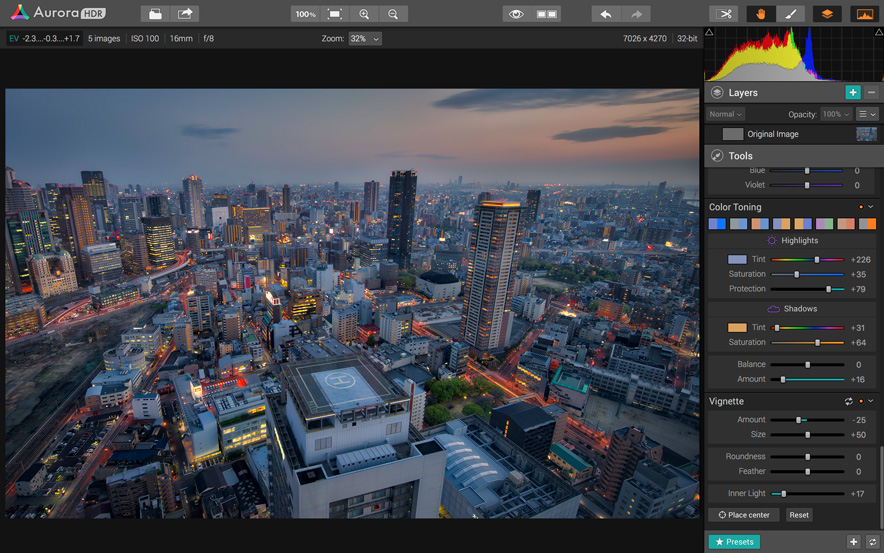Click the Export share icon
The image size is (884, 553).
(185, 14)
